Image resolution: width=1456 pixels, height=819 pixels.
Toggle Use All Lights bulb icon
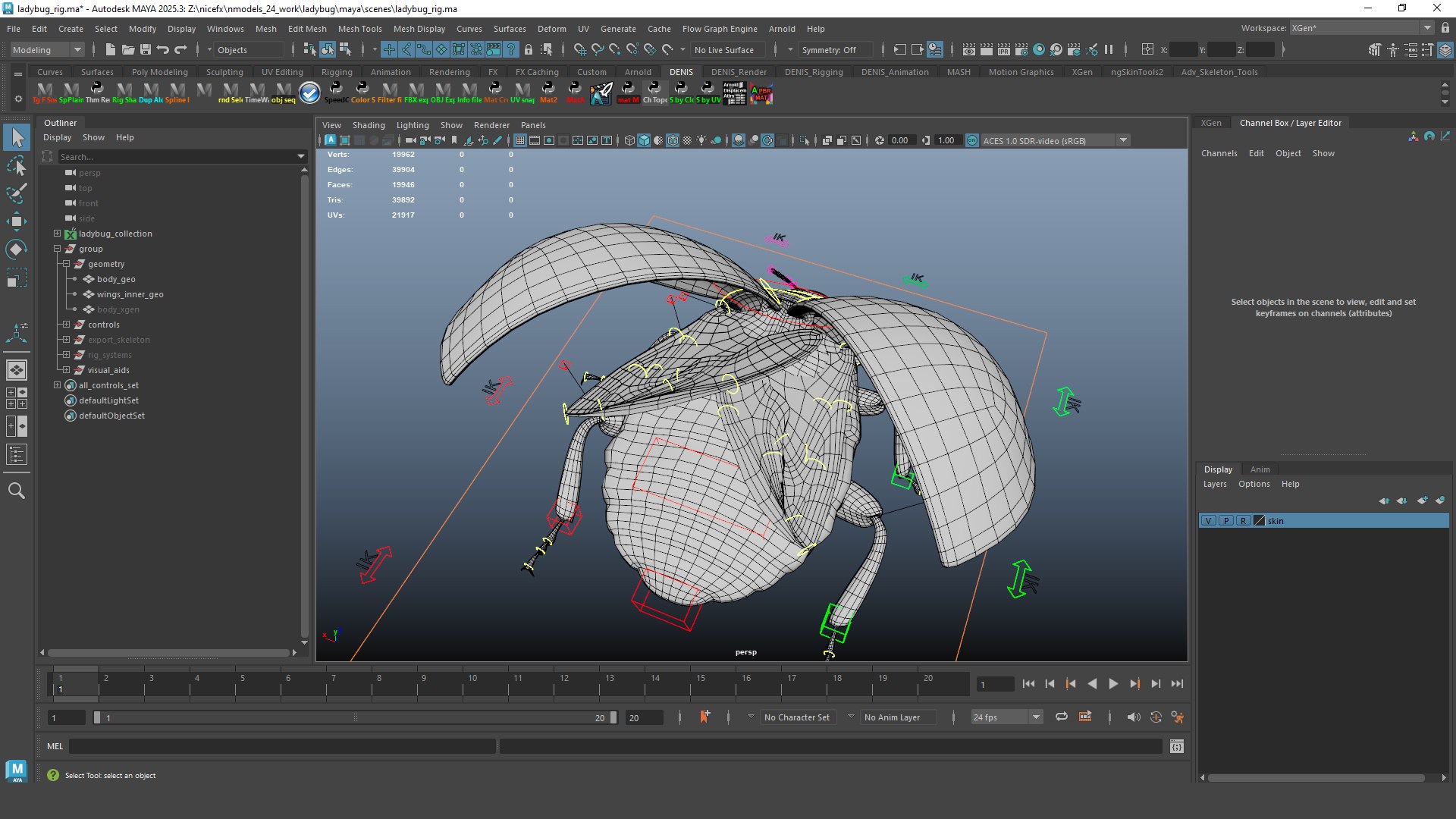coord(701,140)
